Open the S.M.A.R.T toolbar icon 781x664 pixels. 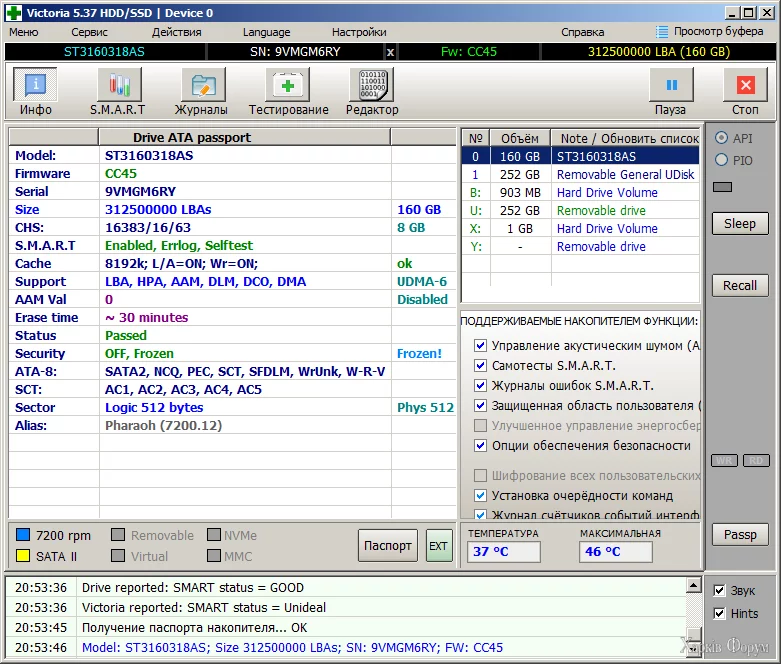point(118,85)
